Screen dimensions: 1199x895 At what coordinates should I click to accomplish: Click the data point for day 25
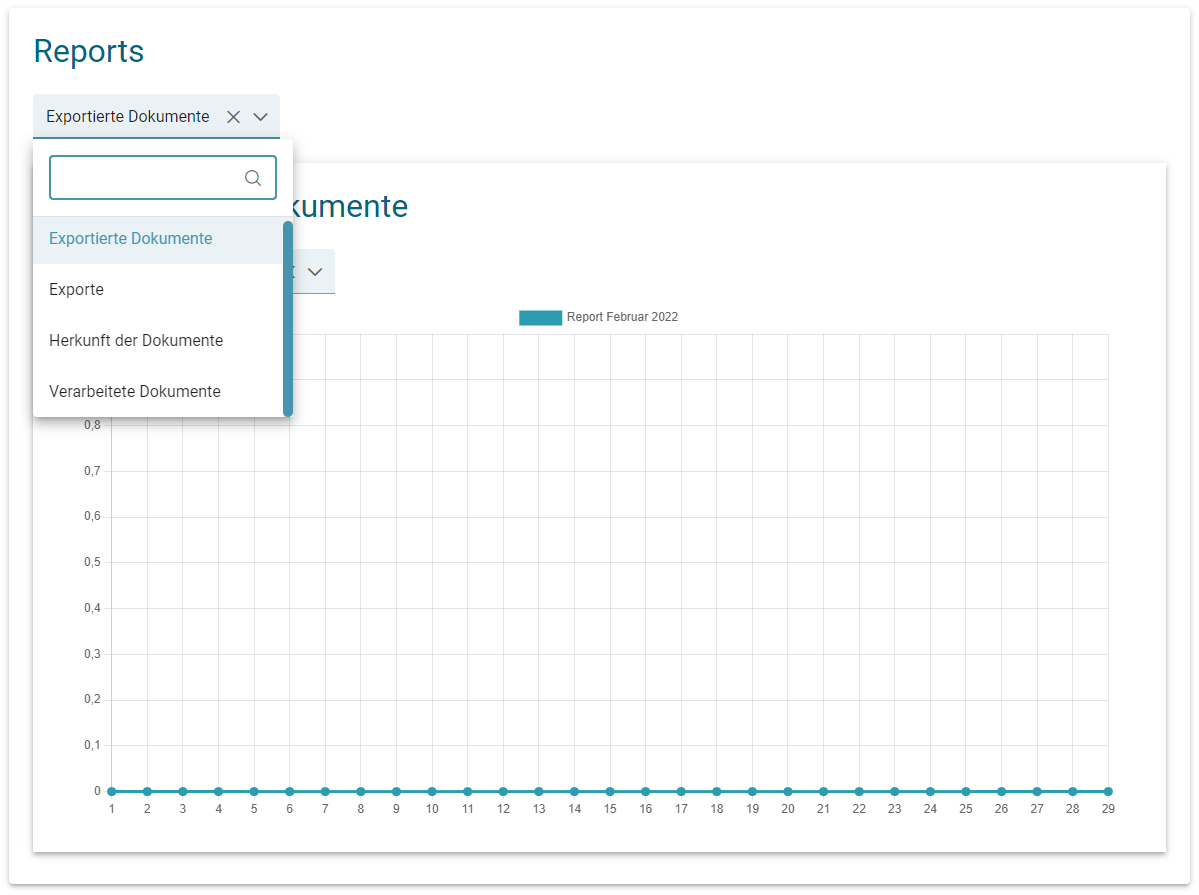(966, 791)
